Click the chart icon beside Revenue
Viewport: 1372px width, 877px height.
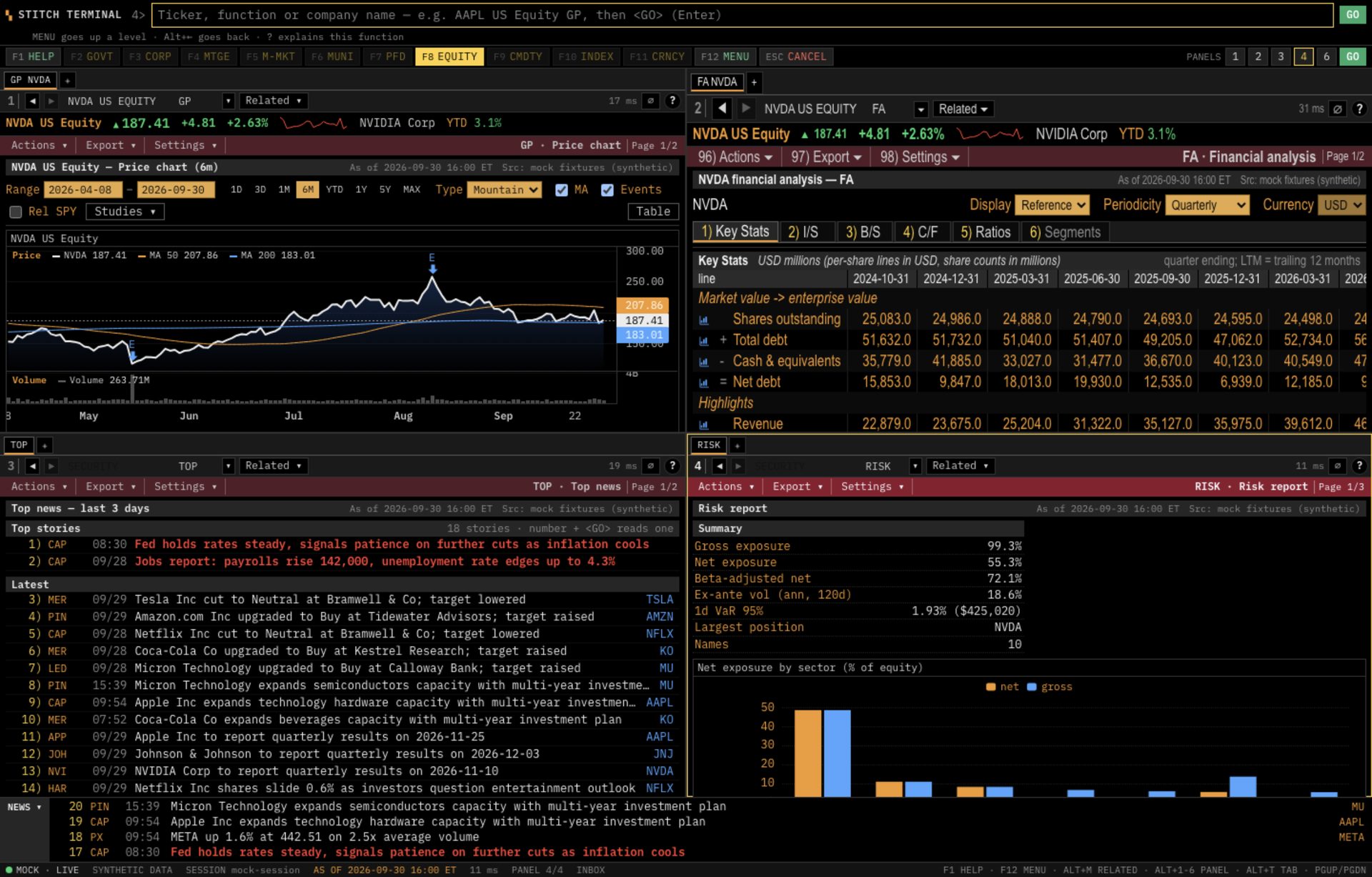pos(703,425)
